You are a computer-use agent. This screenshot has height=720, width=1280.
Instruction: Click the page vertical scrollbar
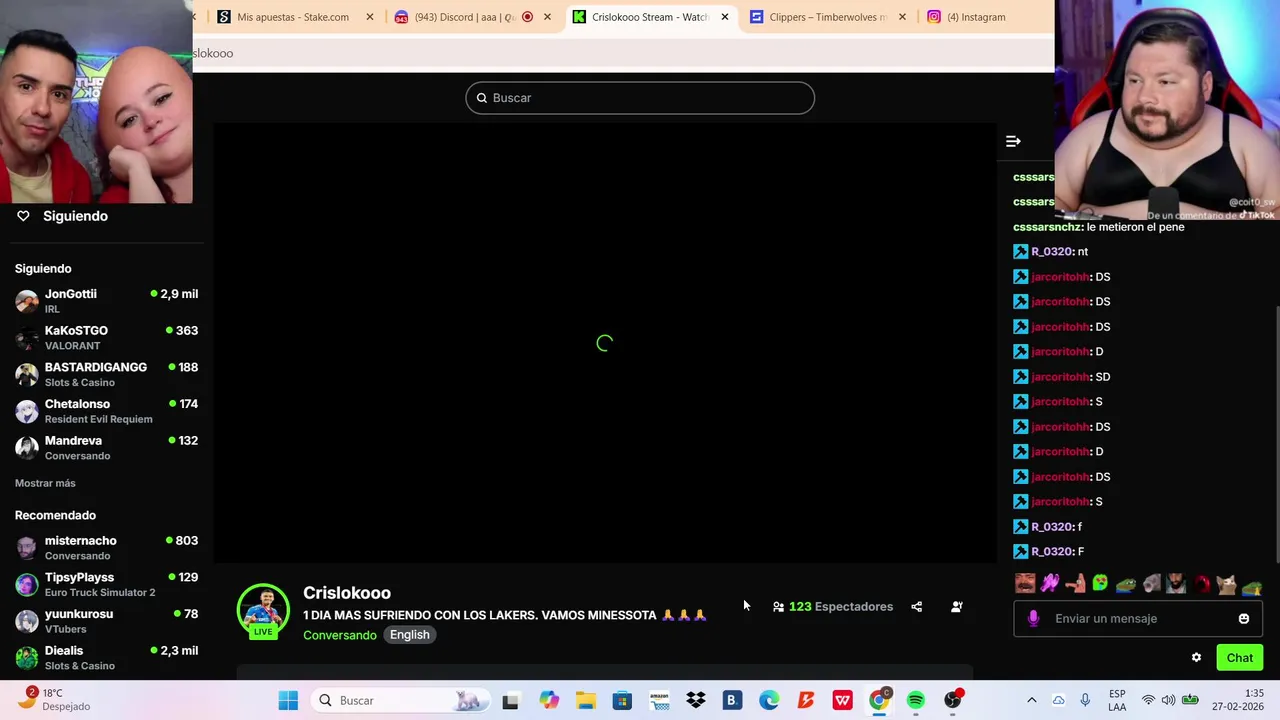[1276, 435]
